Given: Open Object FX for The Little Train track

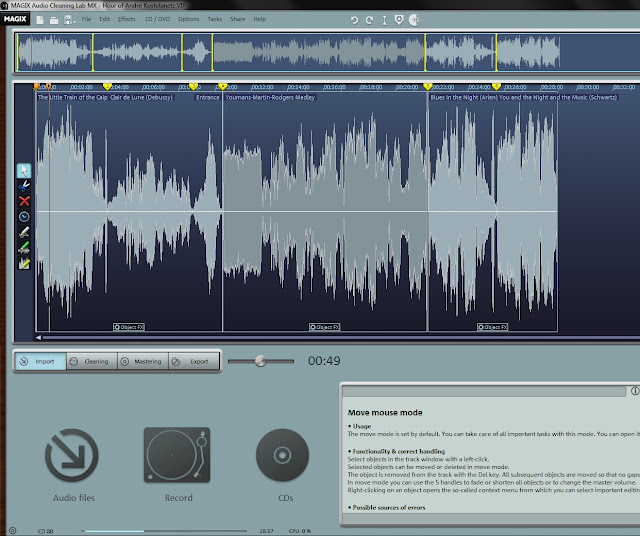Looking at the screenshot, I should 129,327.
